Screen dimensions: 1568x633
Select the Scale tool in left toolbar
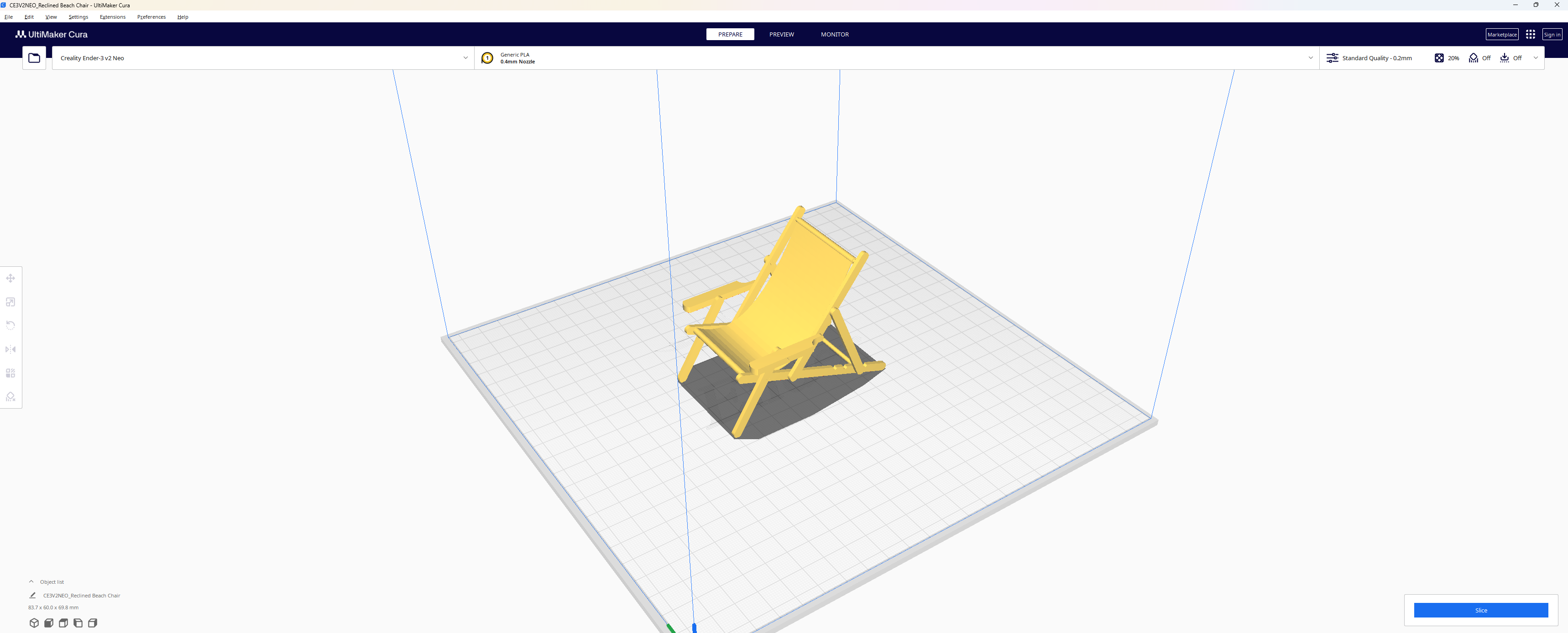[10, 302]
